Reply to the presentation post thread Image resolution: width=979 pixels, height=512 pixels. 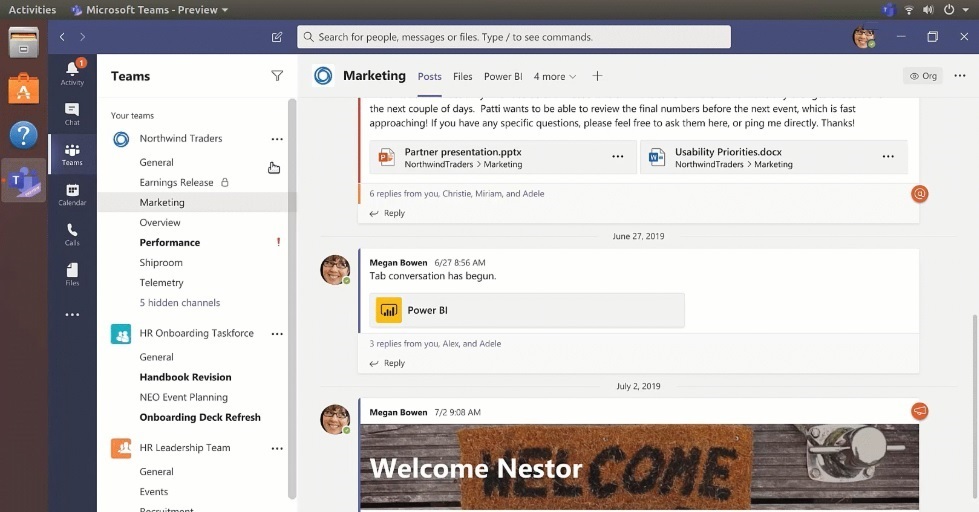[x=387, y=213]
